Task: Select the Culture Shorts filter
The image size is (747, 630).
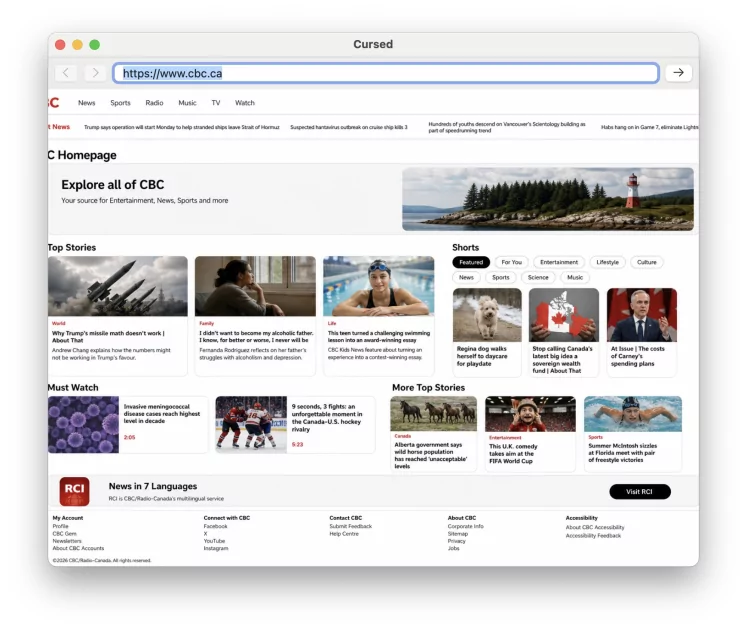Action: pyautogui.click(x=646, y=262)
